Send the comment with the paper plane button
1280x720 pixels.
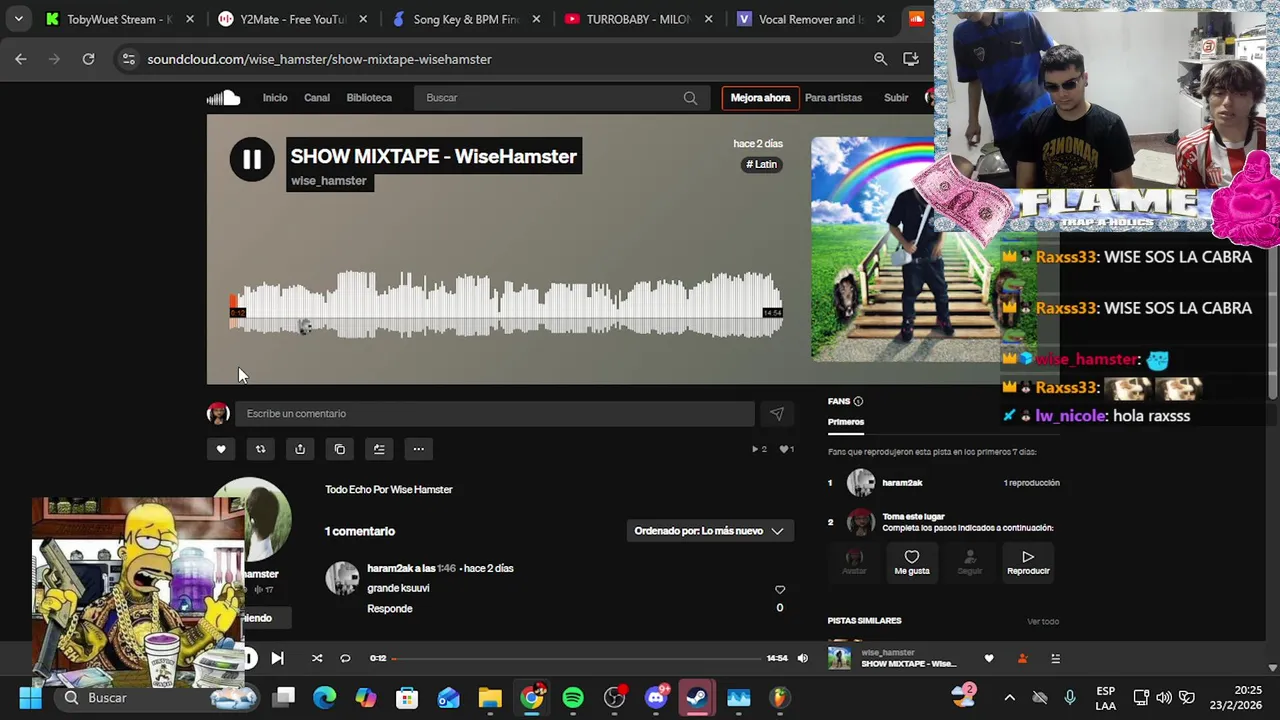[776, 414]
